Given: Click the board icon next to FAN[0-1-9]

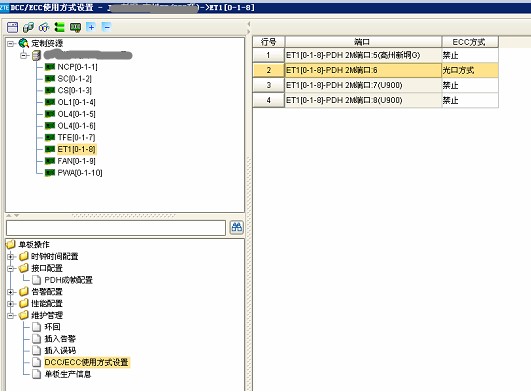Looking at the screenshot, I should click(x=50, y=161).
